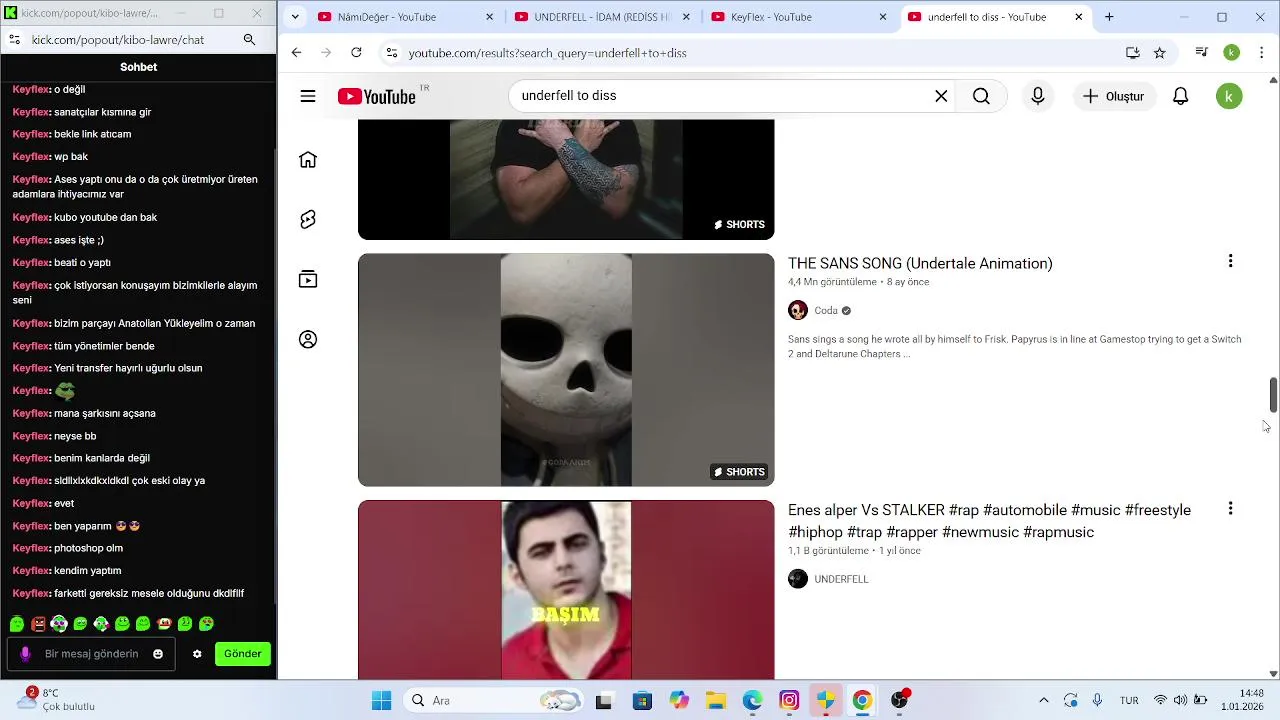This screenshot has width=1280, height=720.
Task: Open the You profile sidebar icon
Action: pos(308,340)
